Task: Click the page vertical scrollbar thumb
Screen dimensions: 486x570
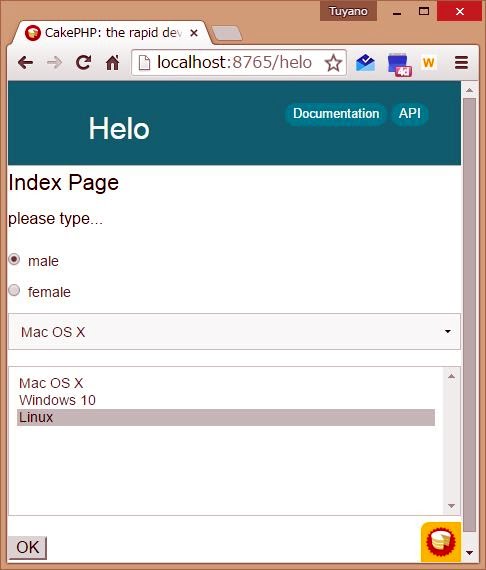Action: click(470, 315)
